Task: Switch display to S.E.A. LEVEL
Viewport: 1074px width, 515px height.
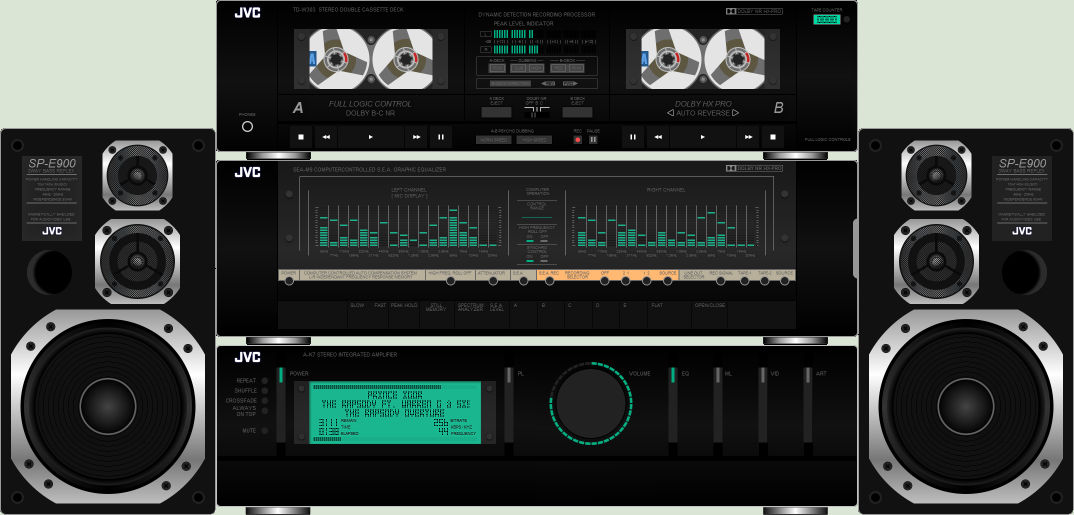Action: coord(497,314)
